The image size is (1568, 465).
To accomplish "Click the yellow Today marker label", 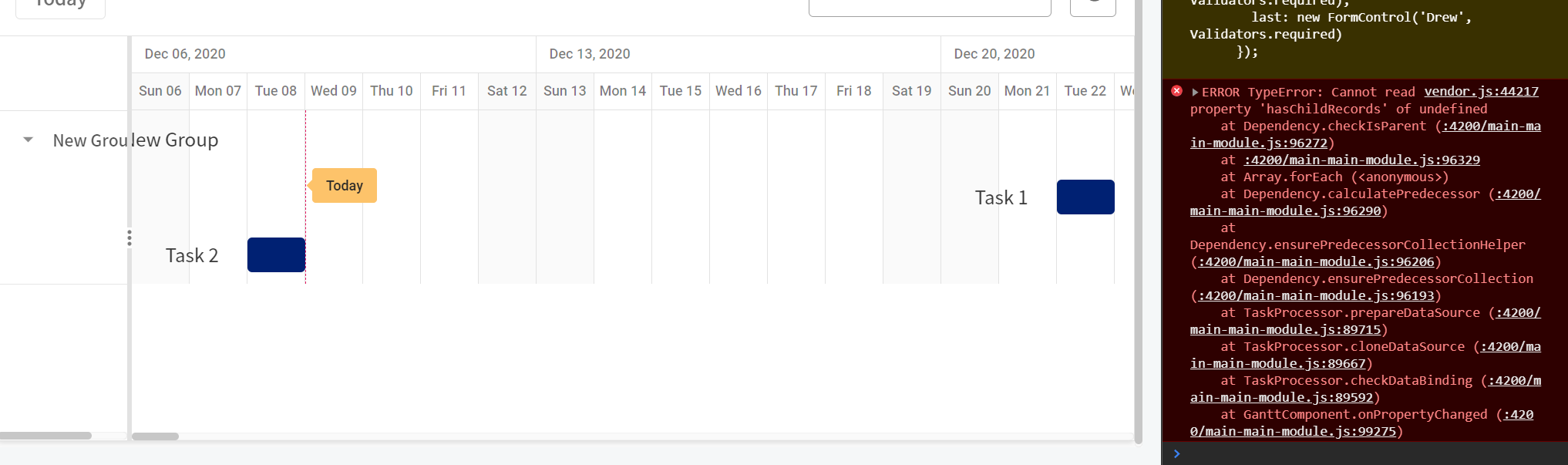I will [x=344, y=186].
